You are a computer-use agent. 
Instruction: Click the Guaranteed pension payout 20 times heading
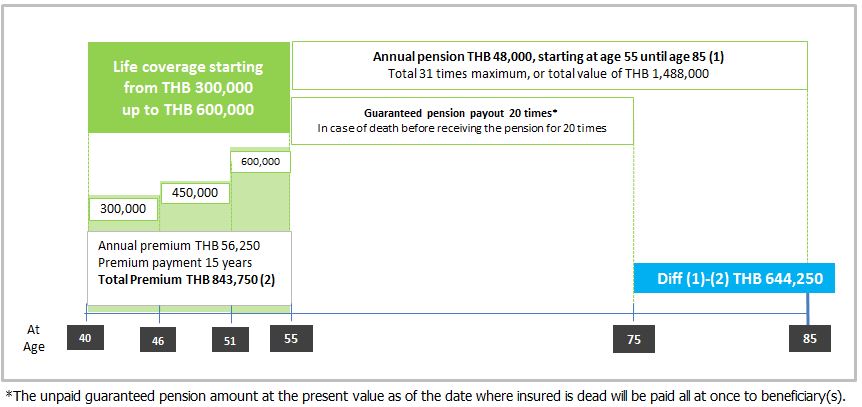click(x=462, y=112)
